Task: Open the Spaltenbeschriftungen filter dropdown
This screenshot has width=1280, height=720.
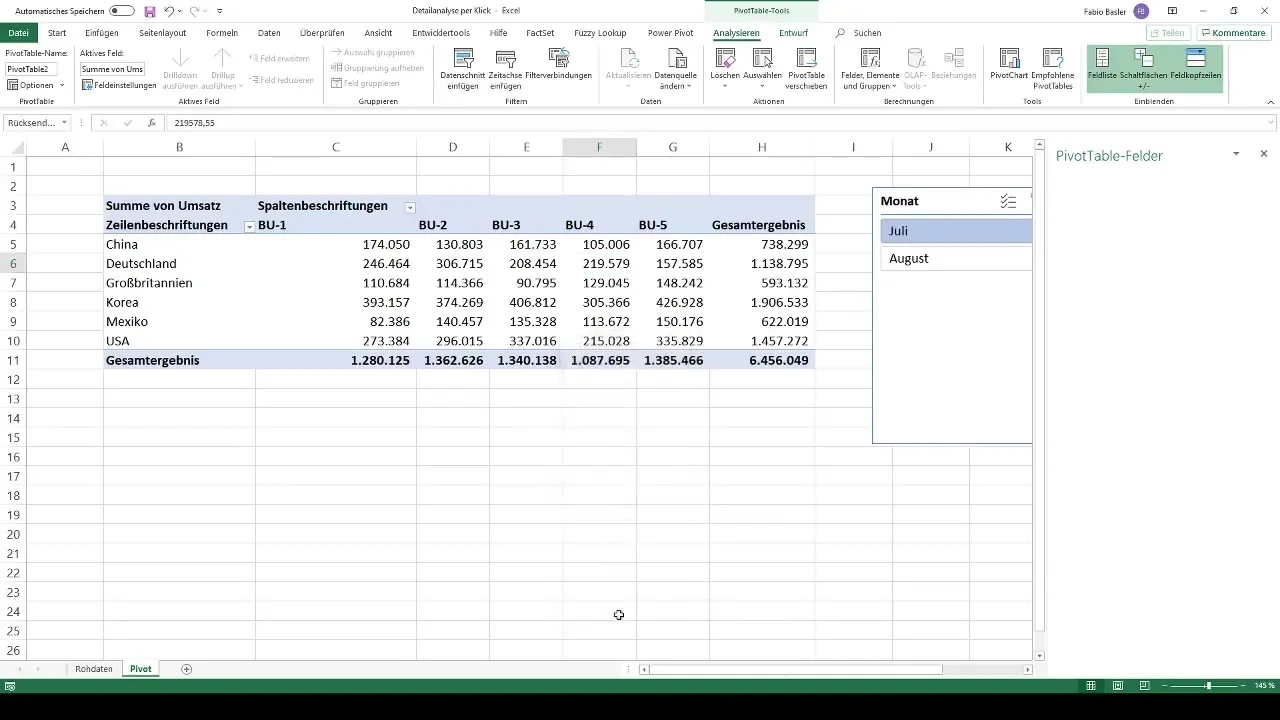Action: coord(409,207)
